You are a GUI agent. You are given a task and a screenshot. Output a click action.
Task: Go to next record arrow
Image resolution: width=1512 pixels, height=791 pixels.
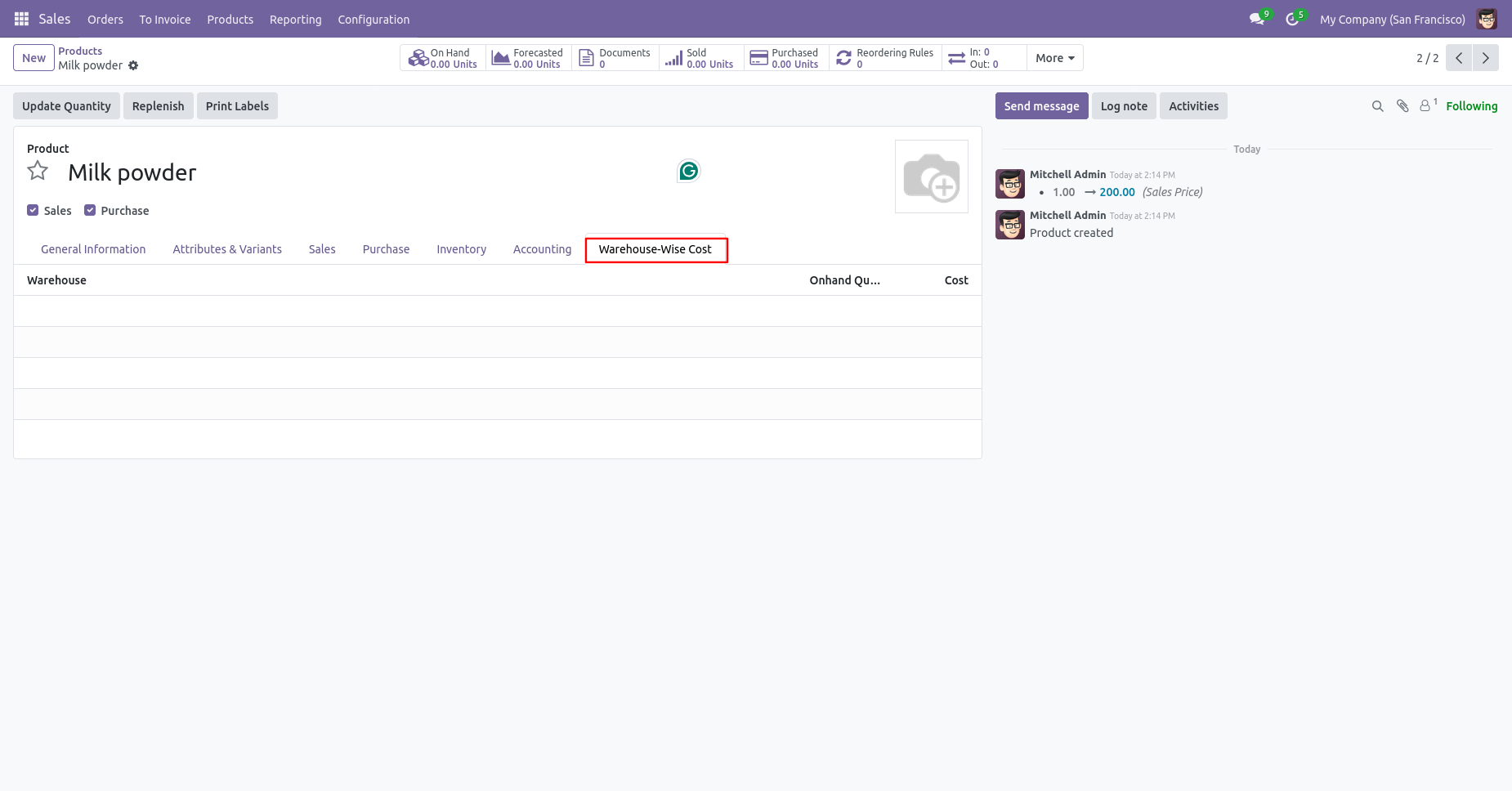1486,58
